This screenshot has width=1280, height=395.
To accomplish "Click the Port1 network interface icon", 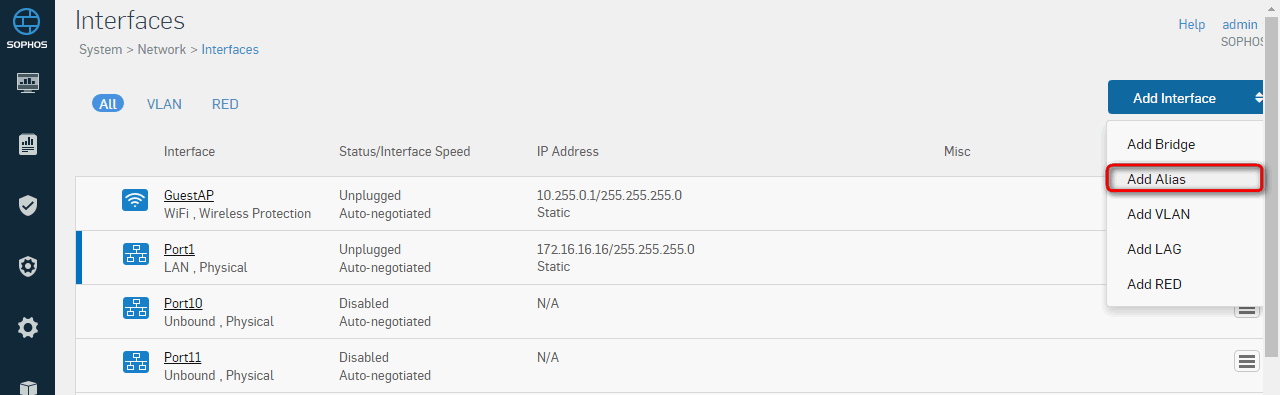I will coord(135,254).
